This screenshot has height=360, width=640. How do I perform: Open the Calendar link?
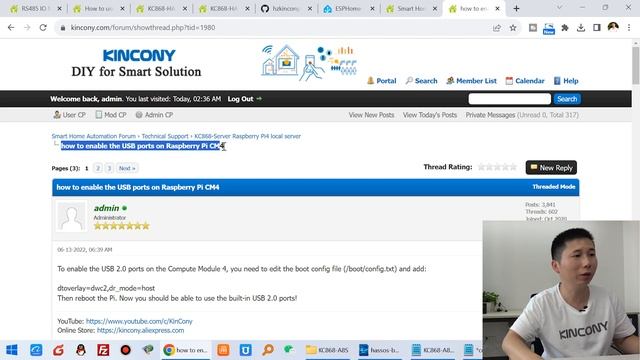[525, 81]
